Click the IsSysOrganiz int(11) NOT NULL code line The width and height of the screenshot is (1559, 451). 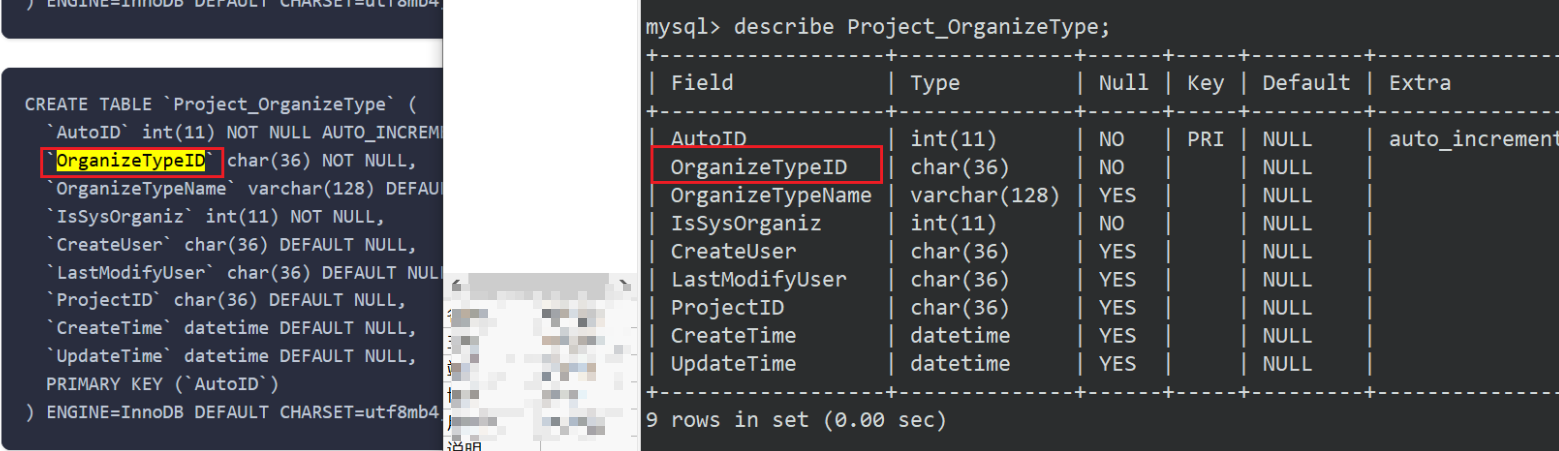tap(215, 216)
